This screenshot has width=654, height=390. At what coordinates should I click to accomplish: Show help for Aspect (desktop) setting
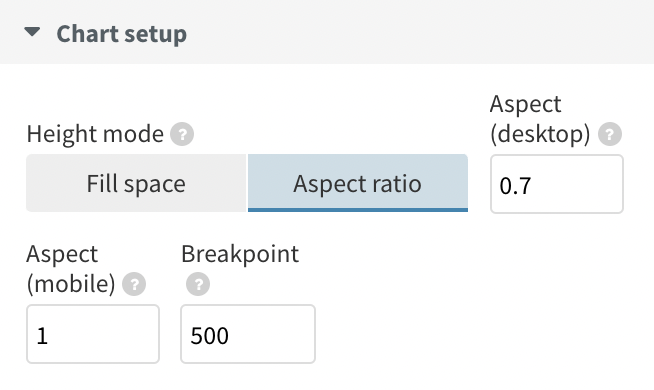pos(610,134)
